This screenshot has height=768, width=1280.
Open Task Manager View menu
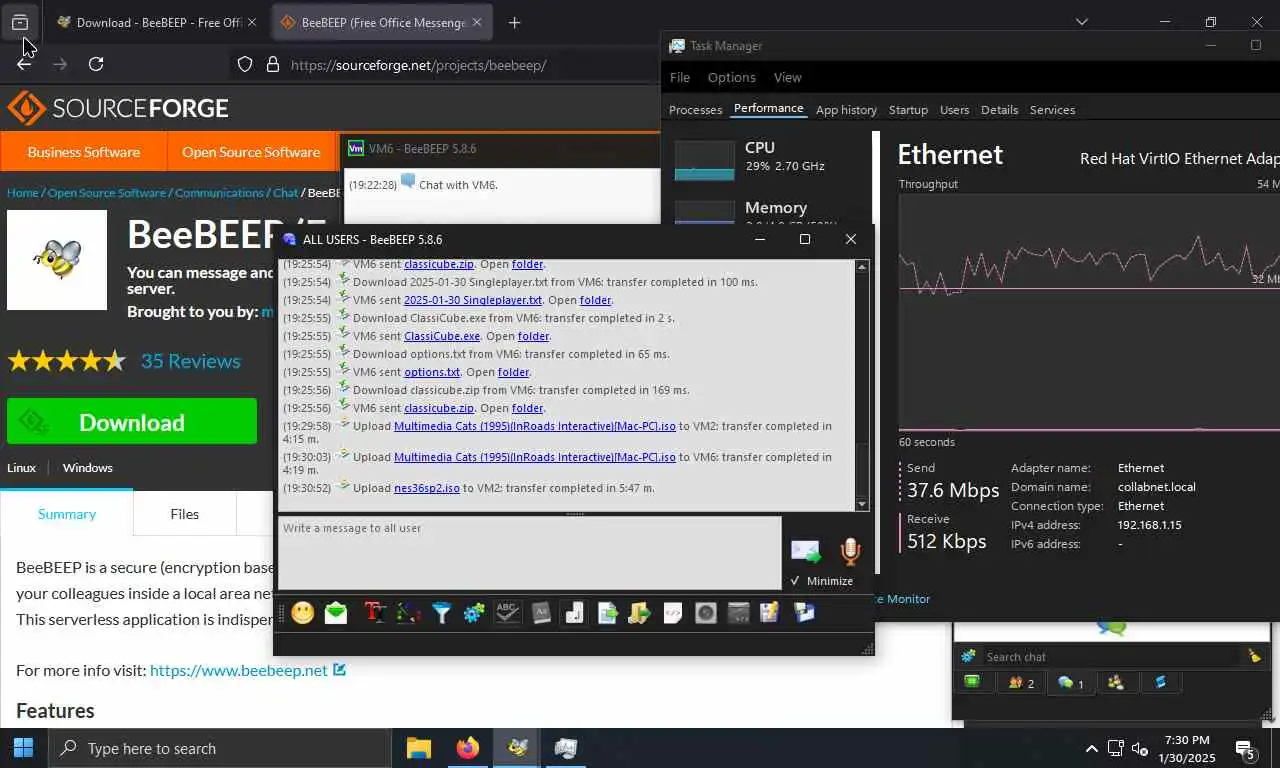[788, 77]
